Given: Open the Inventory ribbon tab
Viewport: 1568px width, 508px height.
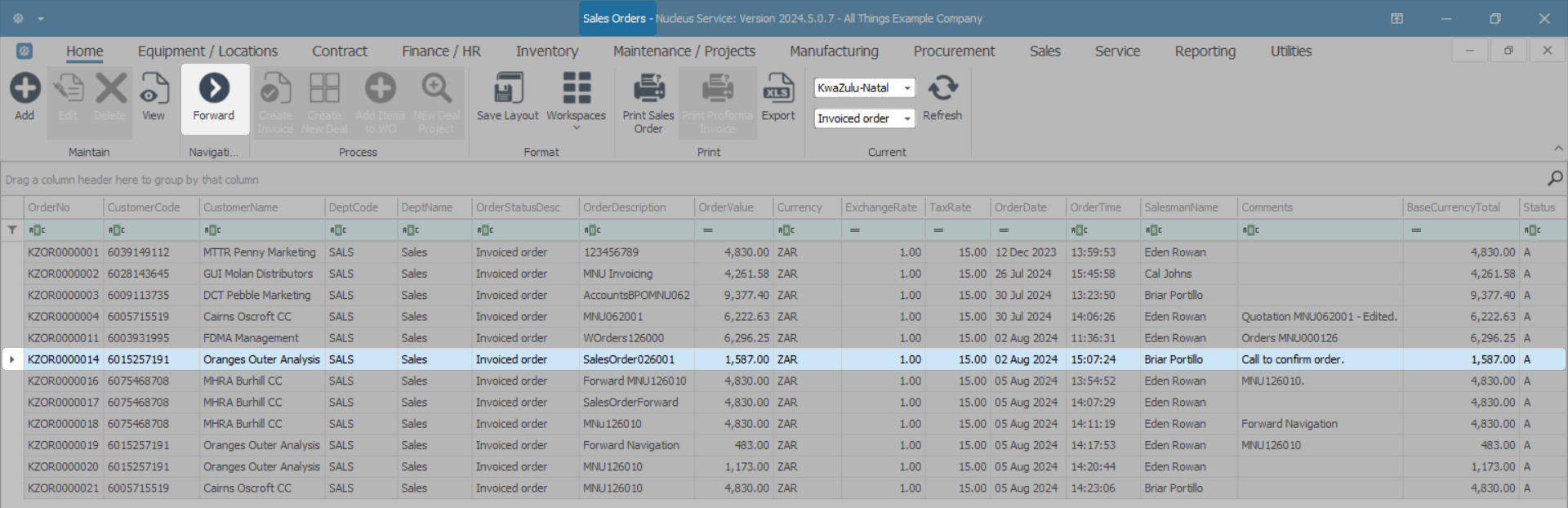Looking at the screenshot, I should click(546, 51).
